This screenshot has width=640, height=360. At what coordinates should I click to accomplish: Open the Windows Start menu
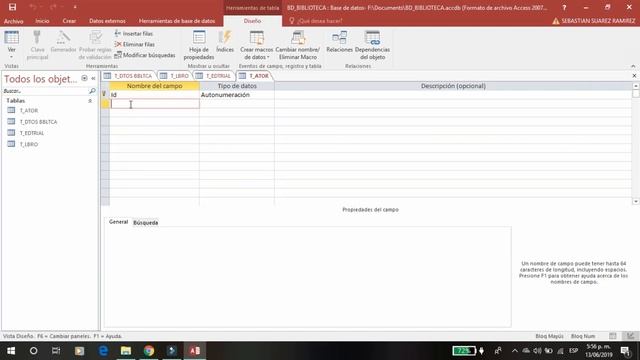(11, 351)
